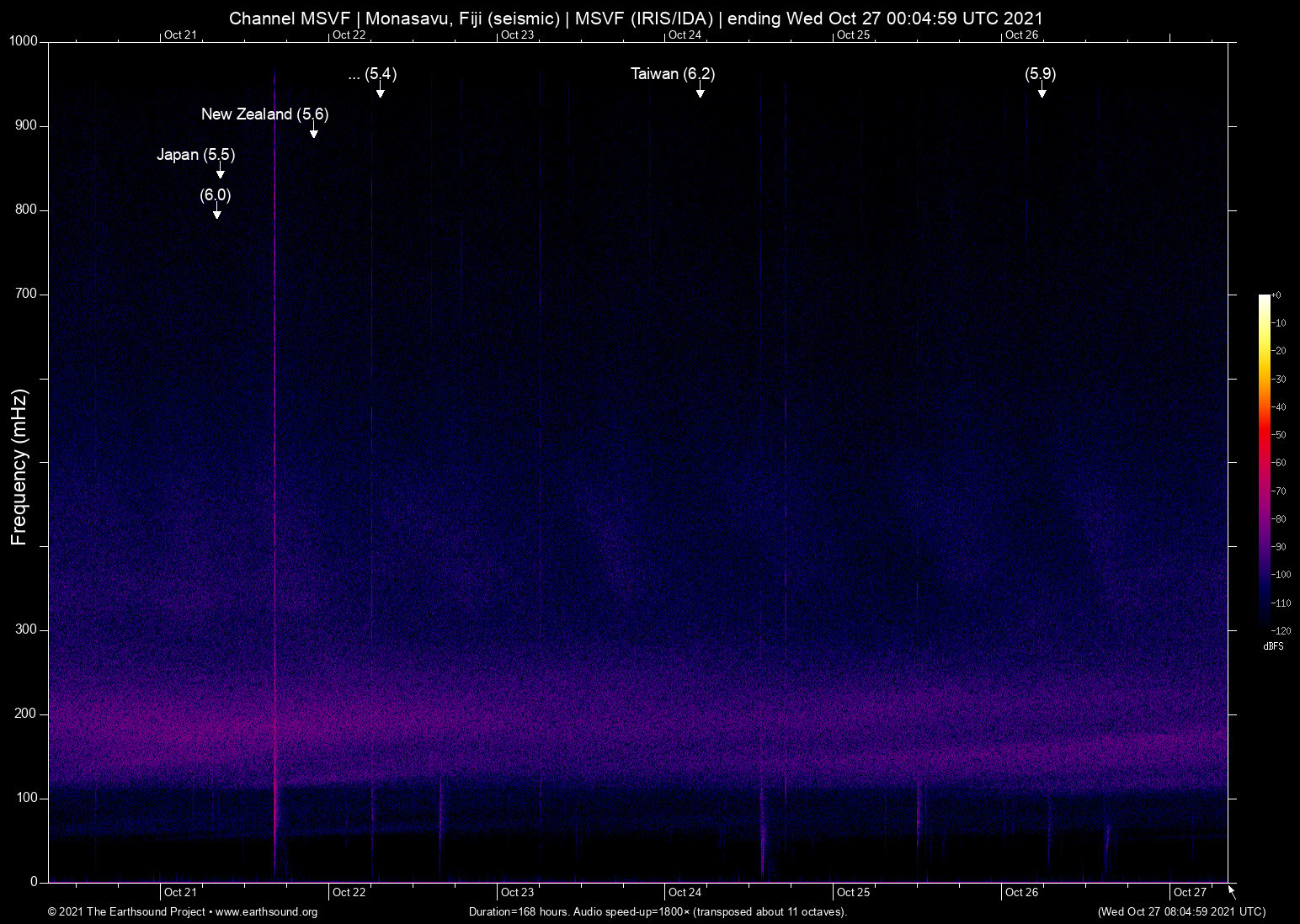This screenshot has width=1300, height=924.
Task: Click the bright red vertical spike on Oct 21
Action: (x=274, y=471)
